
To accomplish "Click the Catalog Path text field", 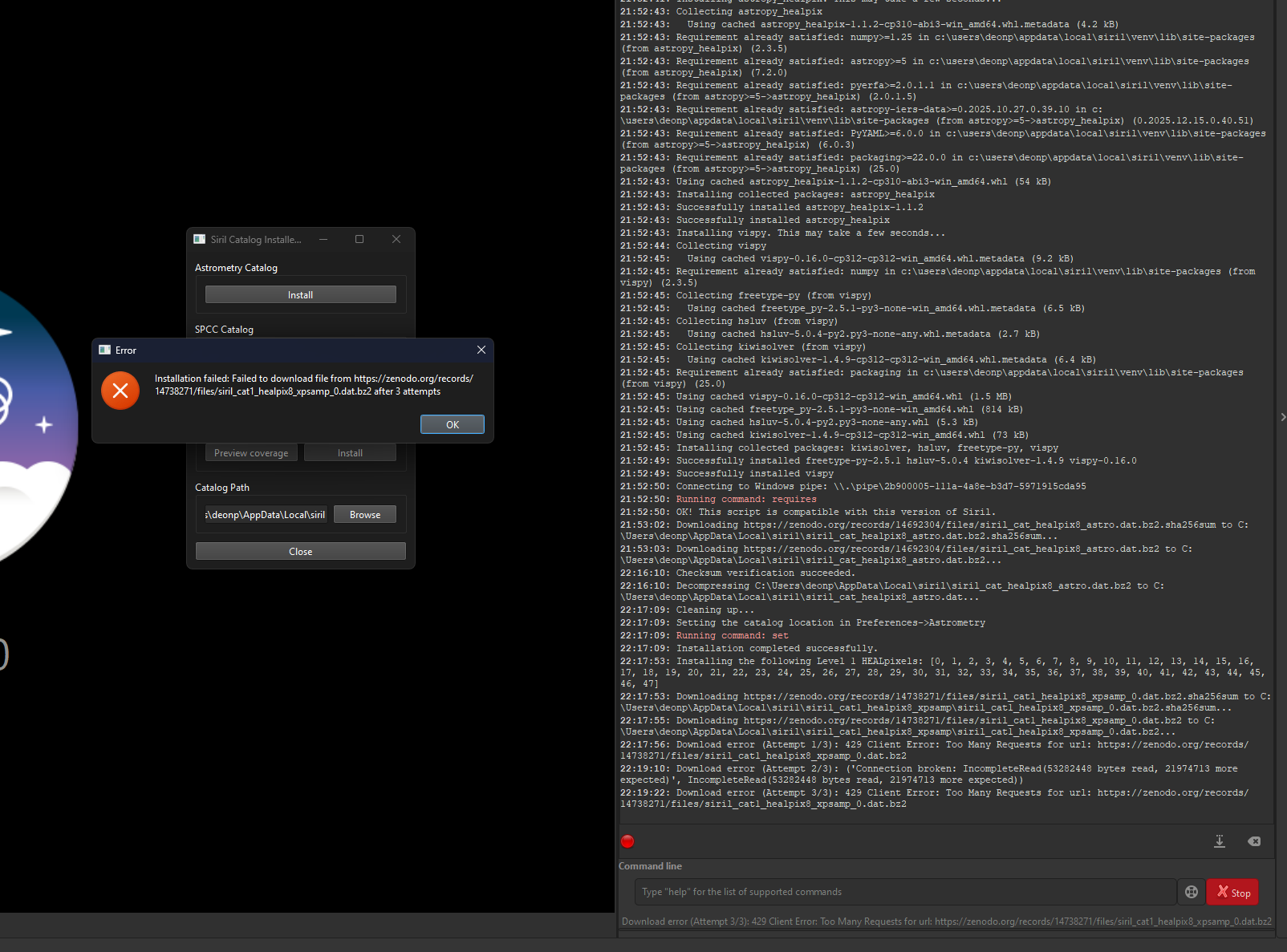I will [266, 514].
